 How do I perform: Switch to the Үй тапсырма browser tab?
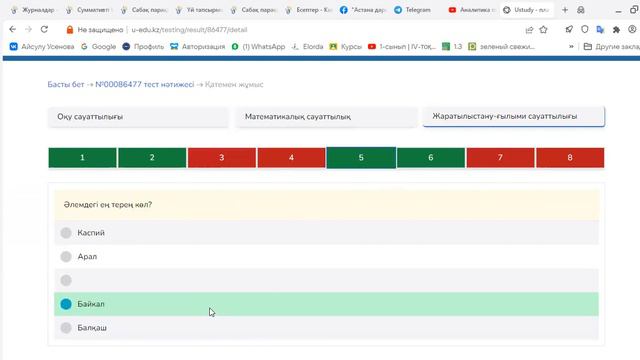point(199,10)
